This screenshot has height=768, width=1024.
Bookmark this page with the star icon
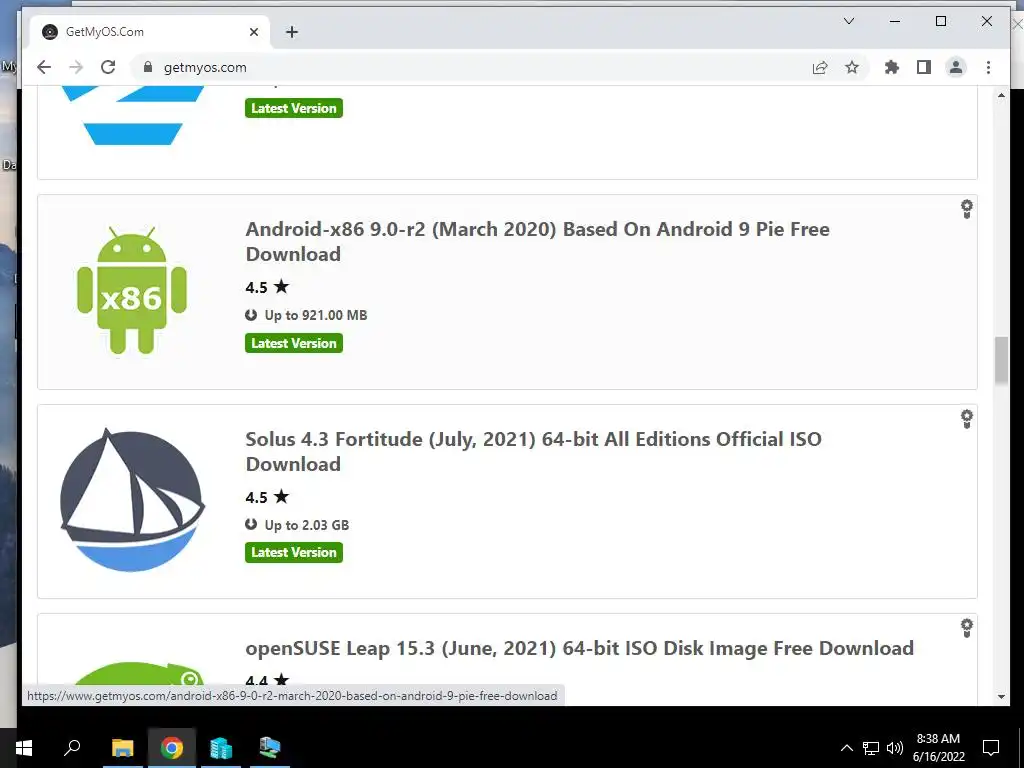tap(852, 67)
